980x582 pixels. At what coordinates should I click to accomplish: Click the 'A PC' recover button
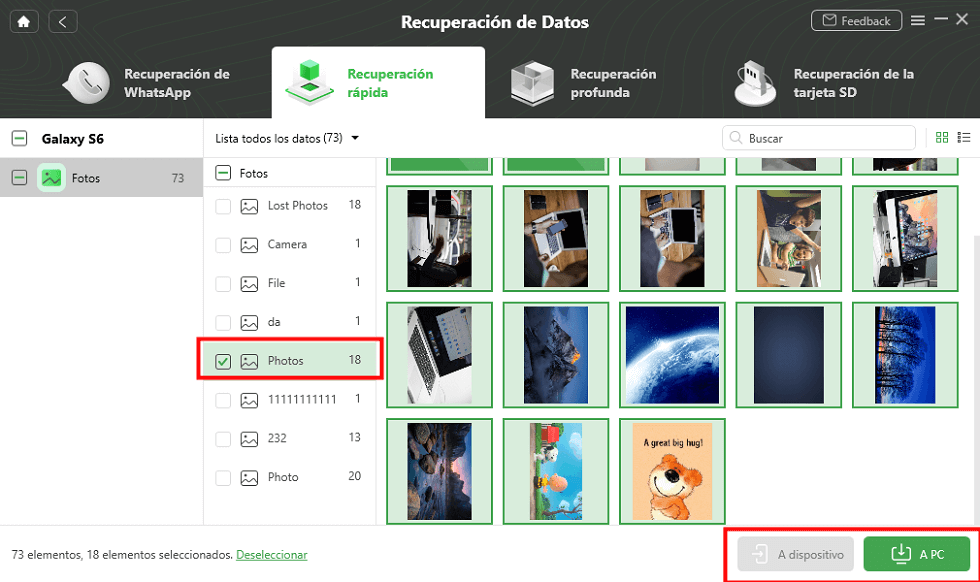pyautogui.click(x=916, y=554)
